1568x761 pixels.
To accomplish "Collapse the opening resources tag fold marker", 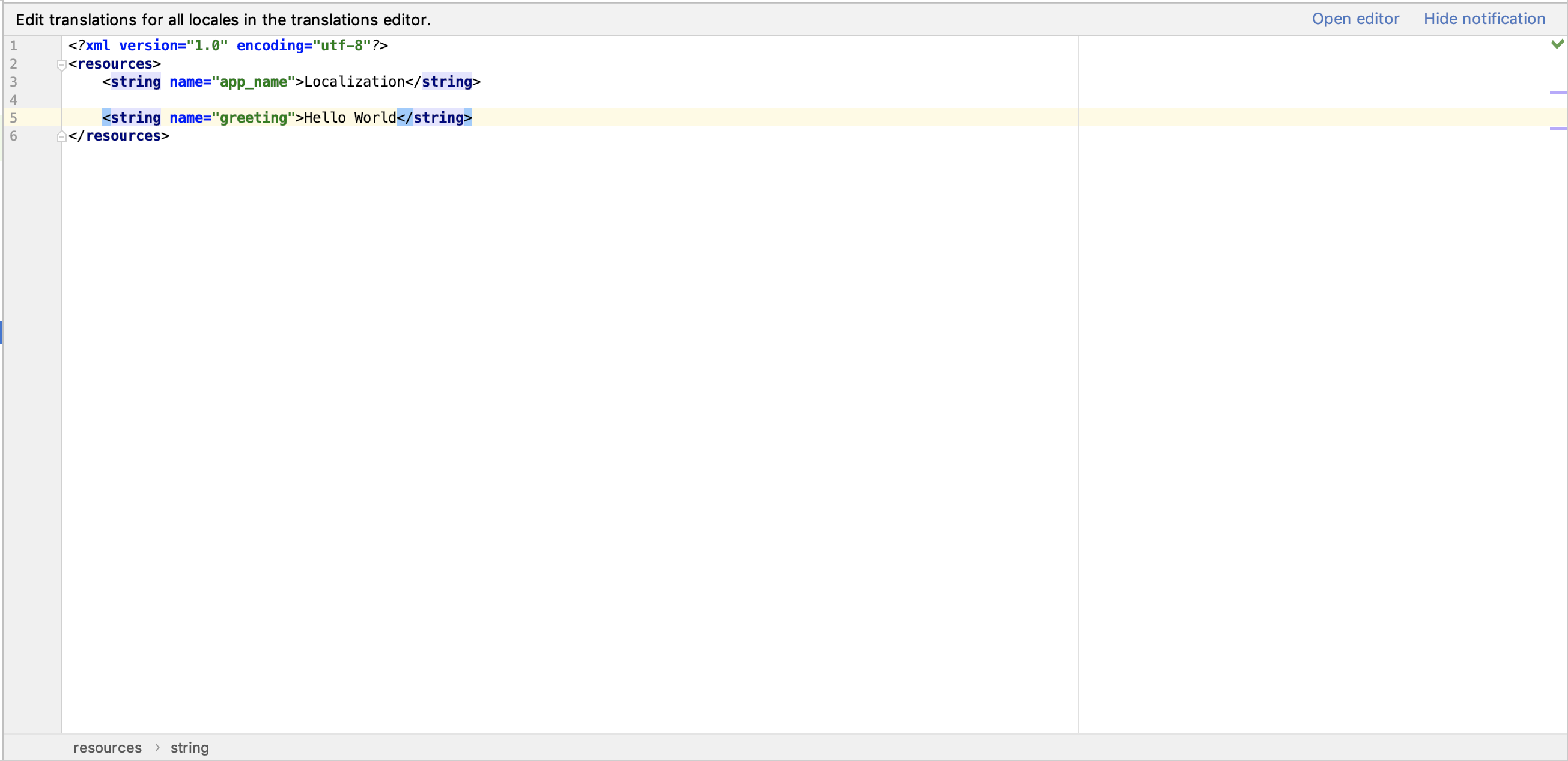I will [x=61, y=64].
